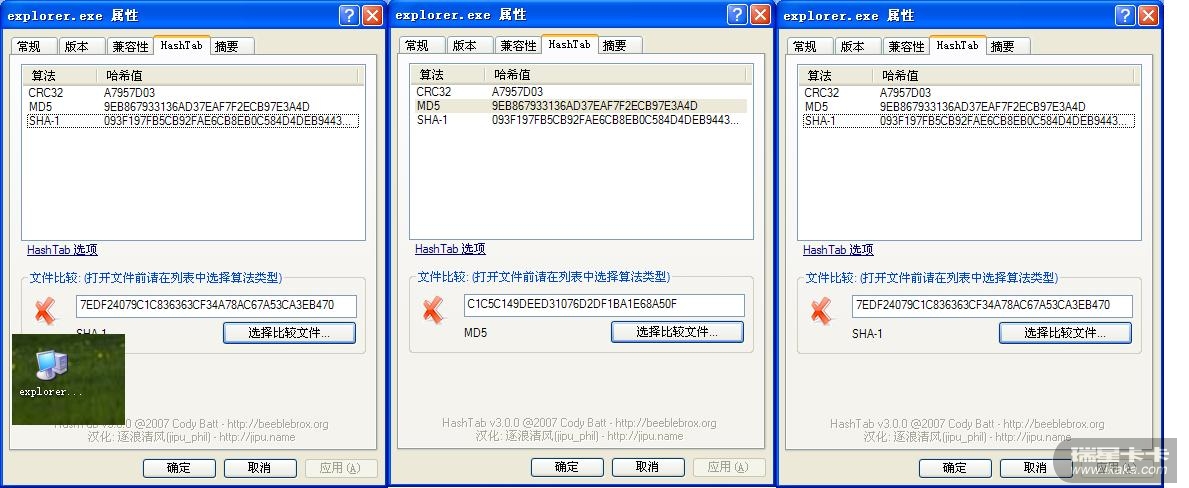Open help question mark in middle dialog
The image size is (1189, 488).
tap(737, 14)
